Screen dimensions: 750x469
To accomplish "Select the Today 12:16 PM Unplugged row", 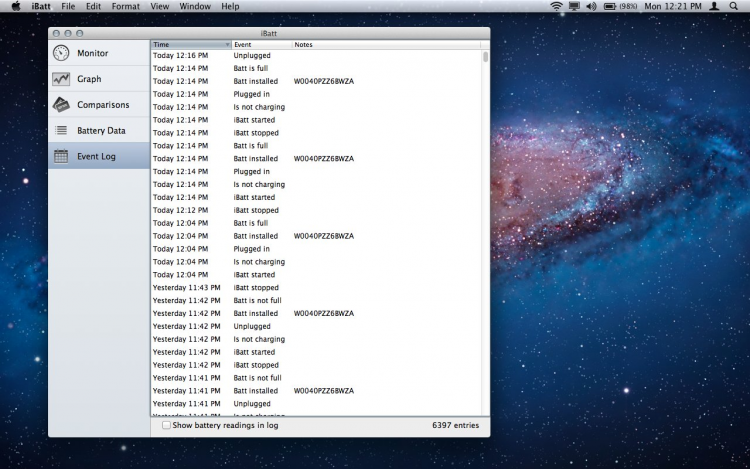I will [316, 55].
